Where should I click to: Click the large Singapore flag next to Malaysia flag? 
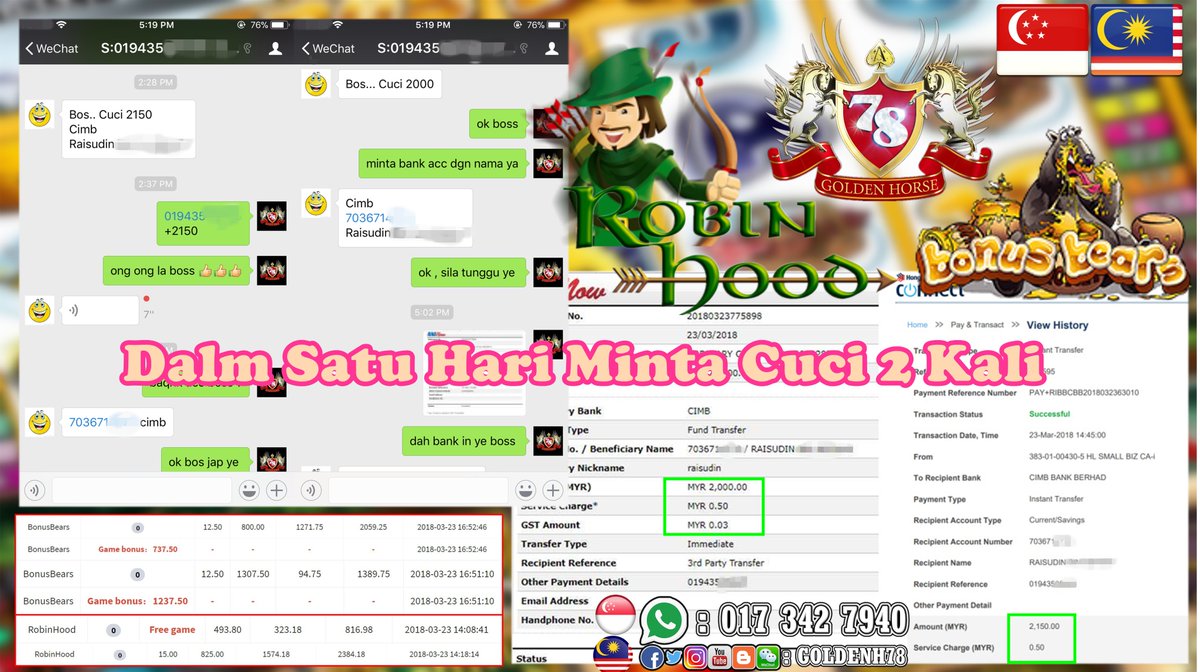click(1042, 39)
